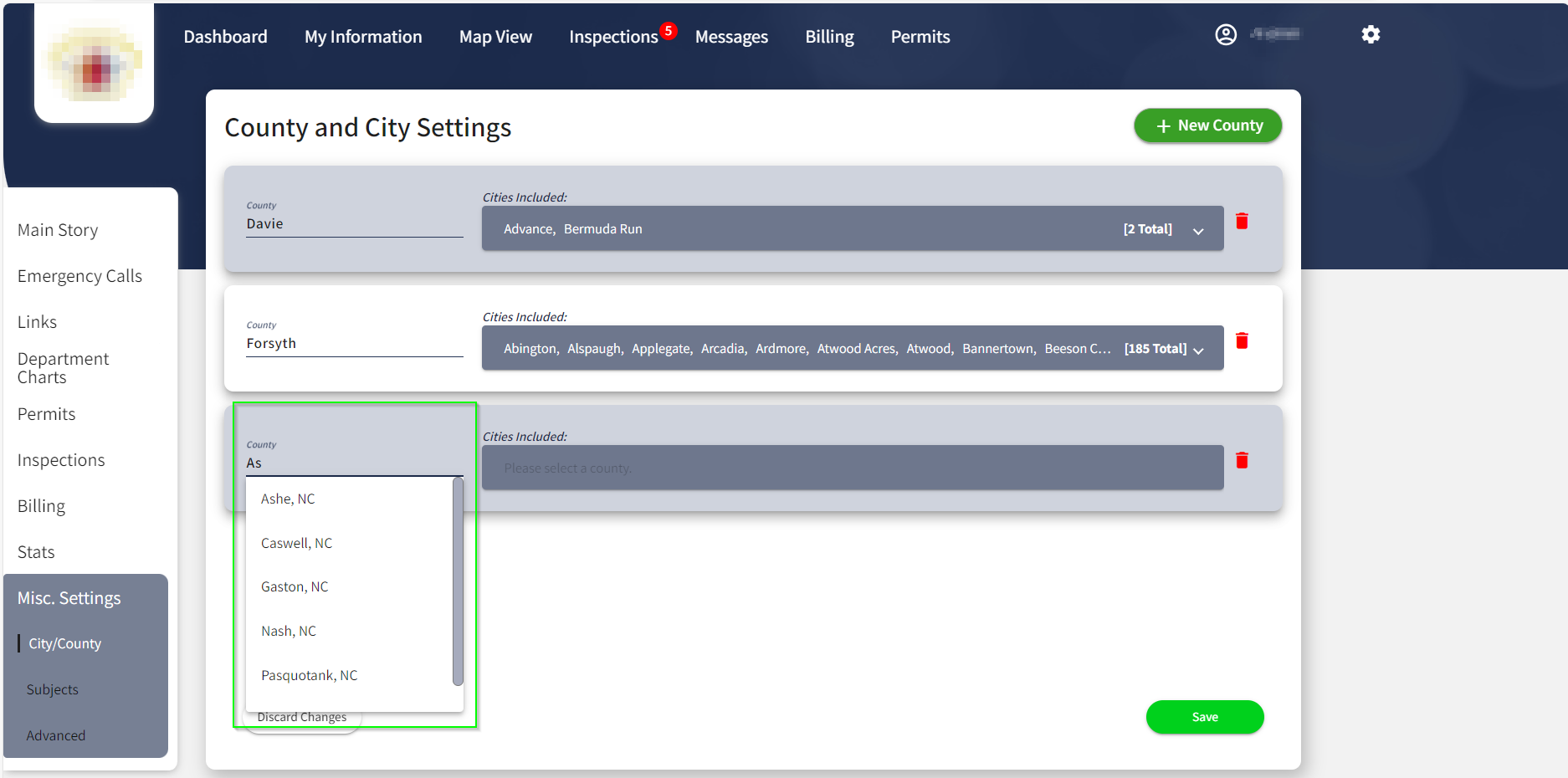Go to Messages in top navigation

(x=730, y=37)
